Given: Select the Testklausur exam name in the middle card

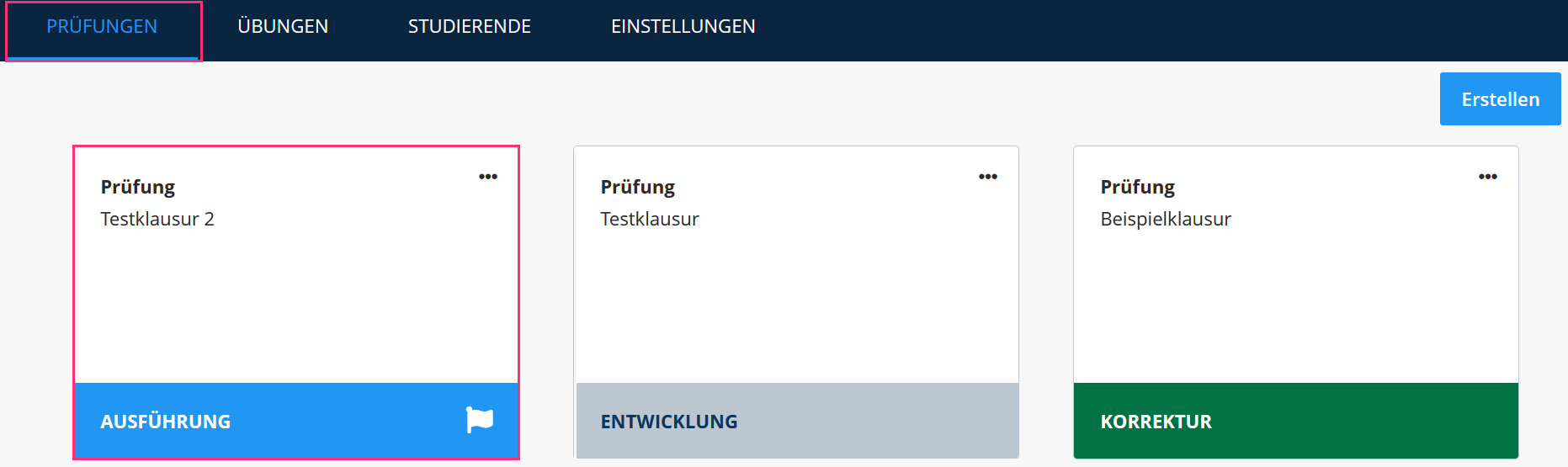Looking at the screenshot, I should click(x=650, y=220).
